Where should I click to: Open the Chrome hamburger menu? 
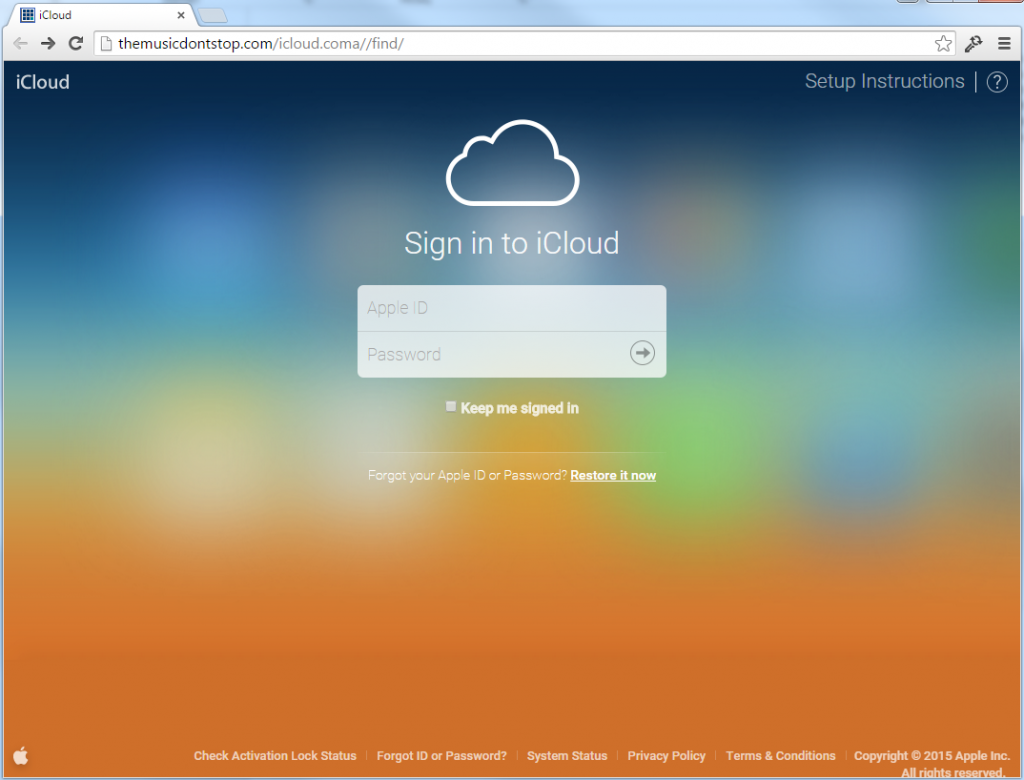pos(1004,44)
